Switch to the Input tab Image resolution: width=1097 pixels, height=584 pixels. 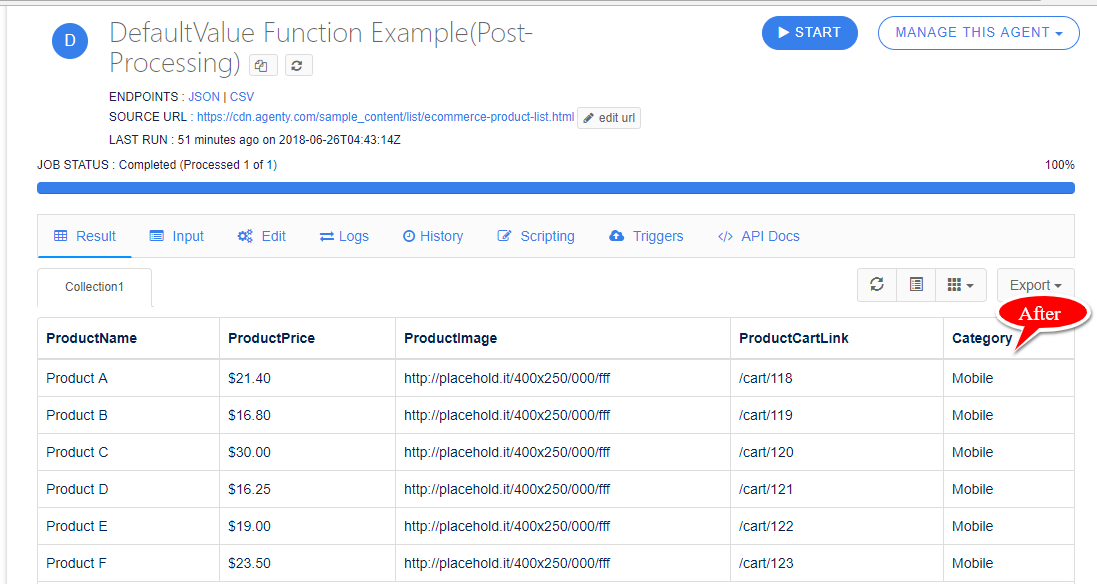click(176, 236)
